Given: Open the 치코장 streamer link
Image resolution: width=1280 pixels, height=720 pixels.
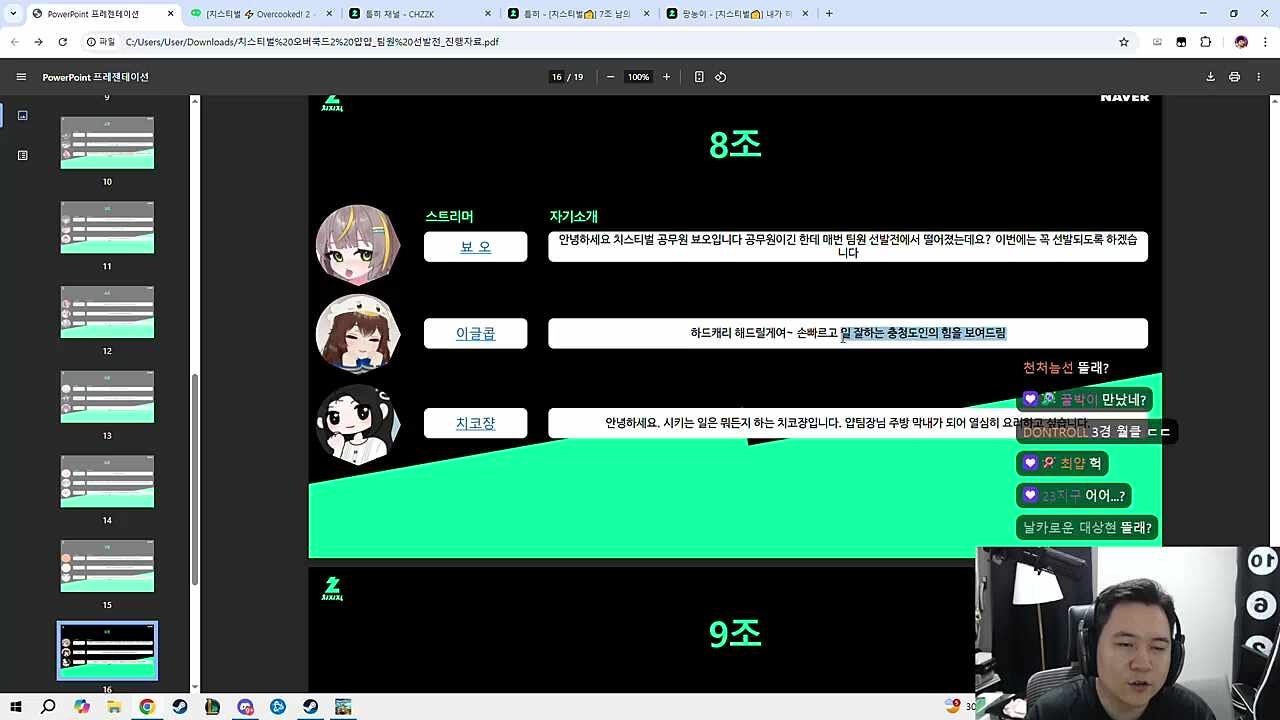Looking at the screenshot, I should [x=475, y=424].
